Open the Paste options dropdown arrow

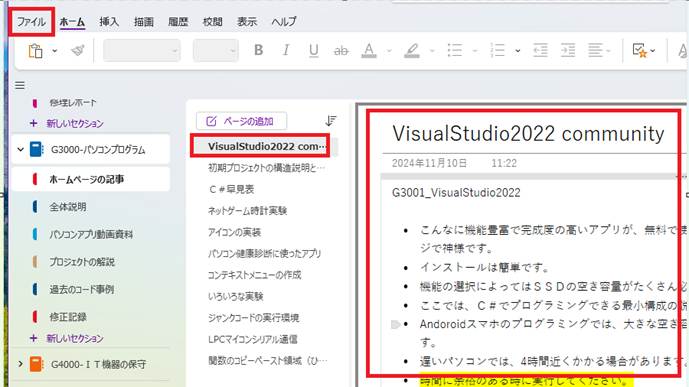pyautogui.click(x=54, y=51)
